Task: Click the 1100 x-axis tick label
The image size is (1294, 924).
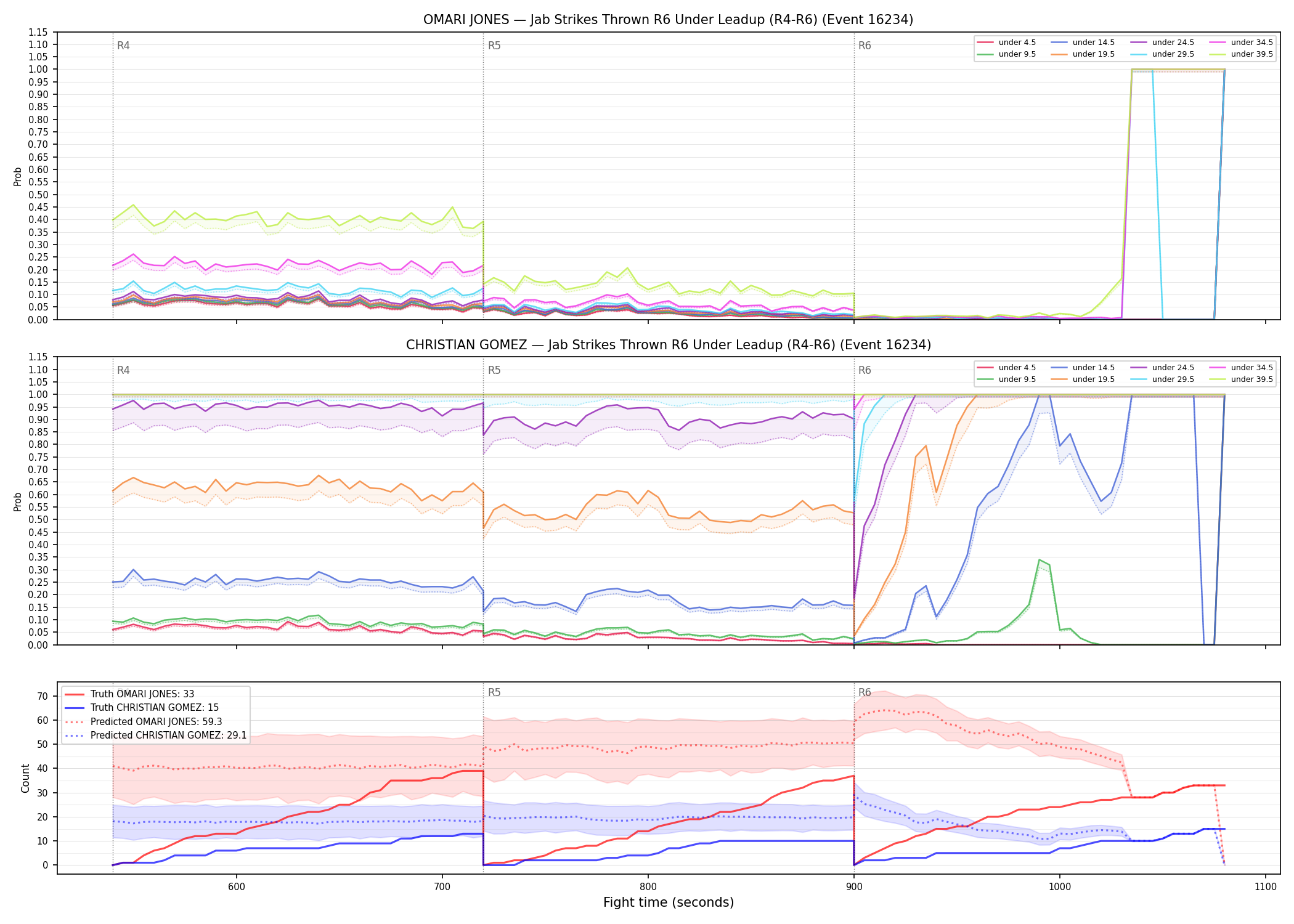Action: 1265,886
